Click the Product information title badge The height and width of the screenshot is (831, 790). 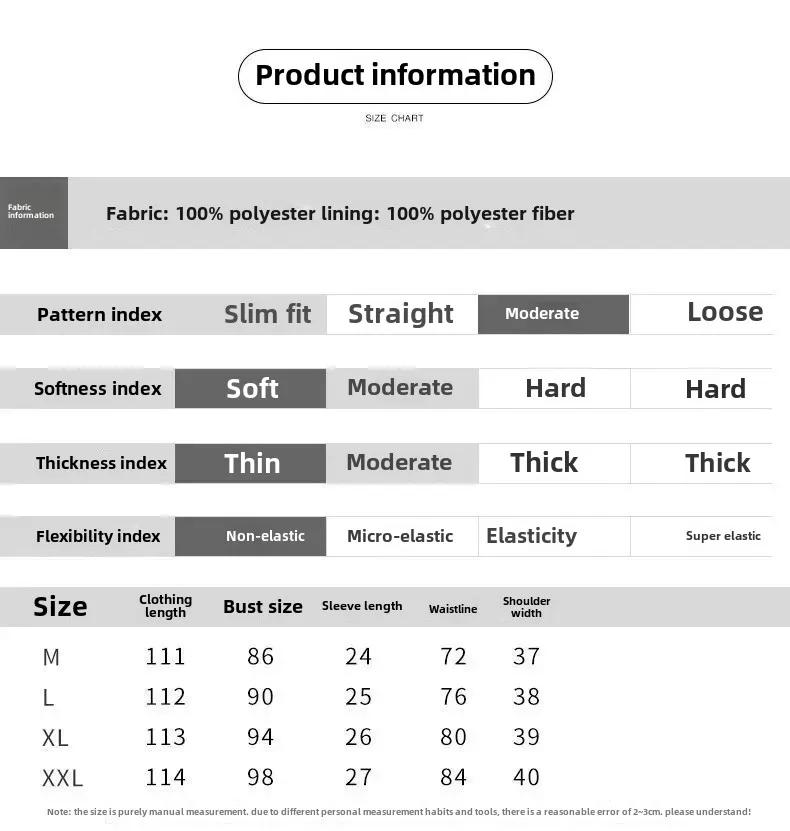[395, 76]
